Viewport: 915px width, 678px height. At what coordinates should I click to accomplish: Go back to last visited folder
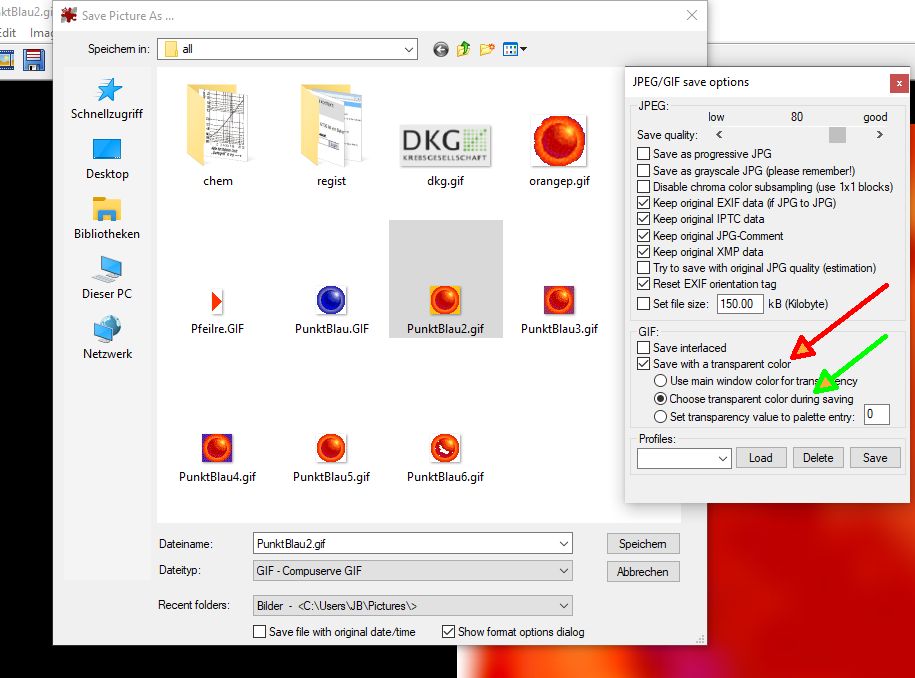coord(441,50)
